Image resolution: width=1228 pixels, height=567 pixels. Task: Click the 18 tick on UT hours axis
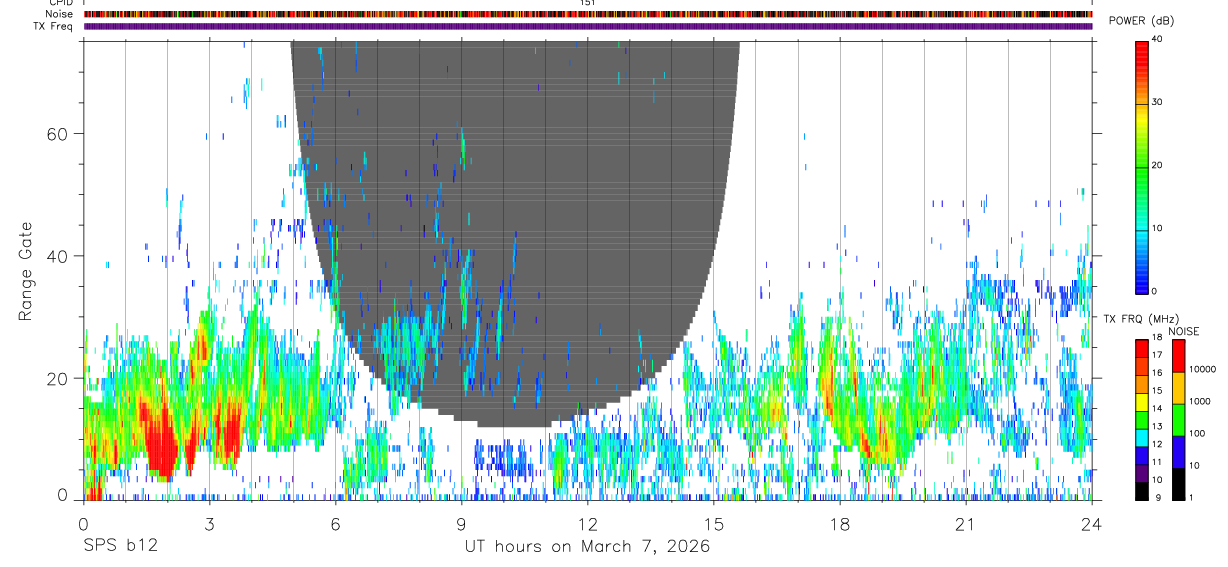[840, 523]
